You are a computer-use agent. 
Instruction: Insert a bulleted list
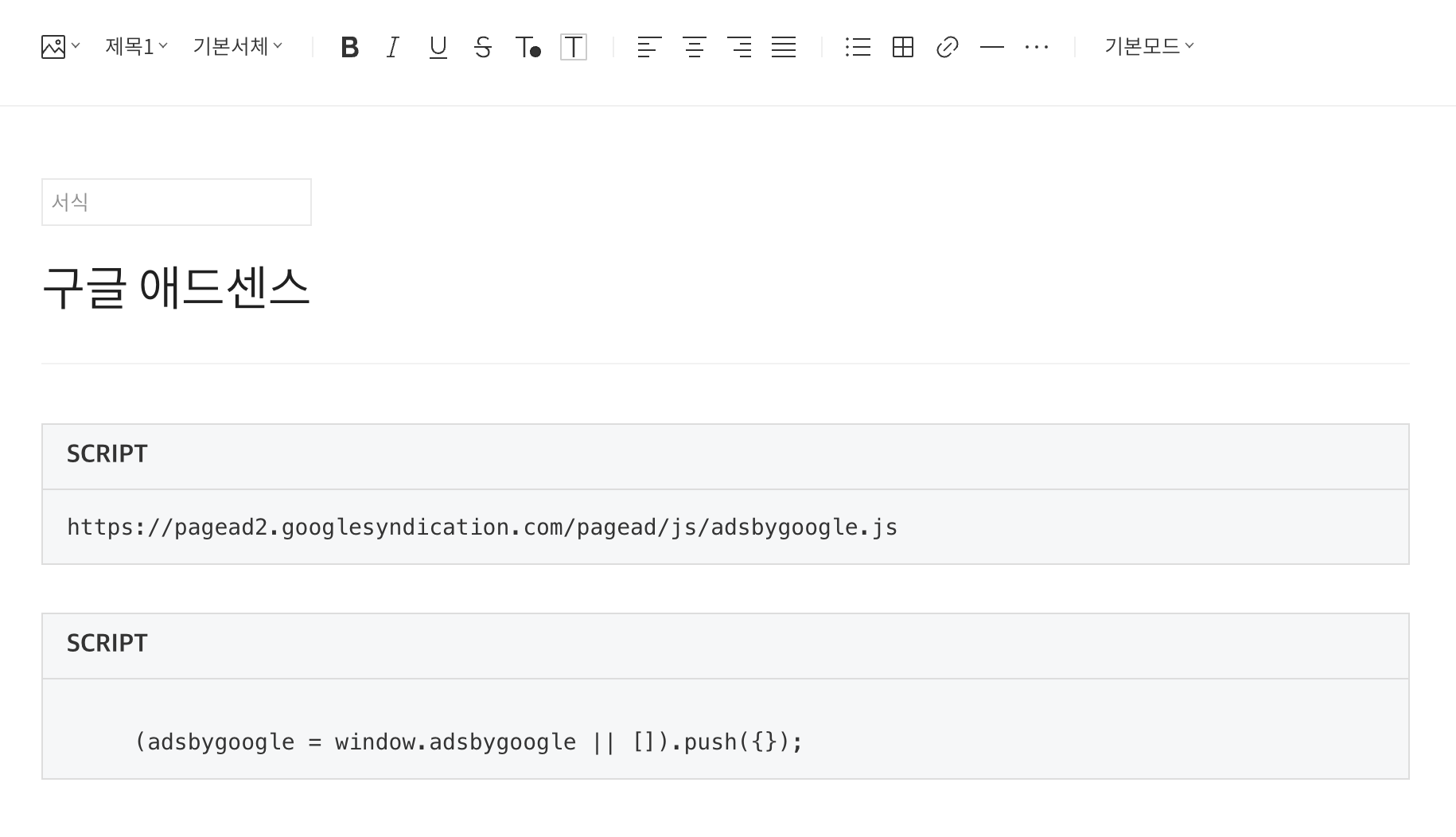click(858, 48)
